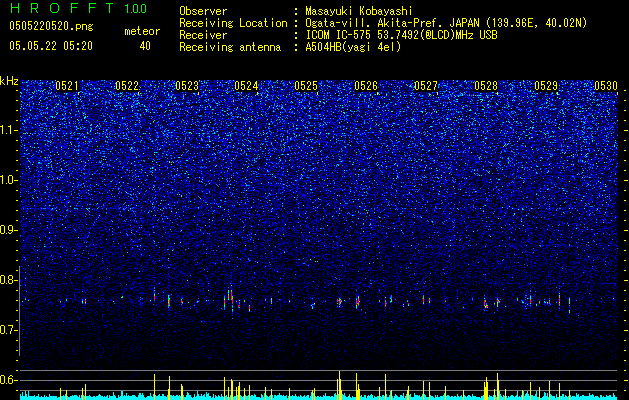Click the 0.7 frequency axis label
Image resolution: width=629 pixels, height=400 pixels.
[x=9, y=330]
